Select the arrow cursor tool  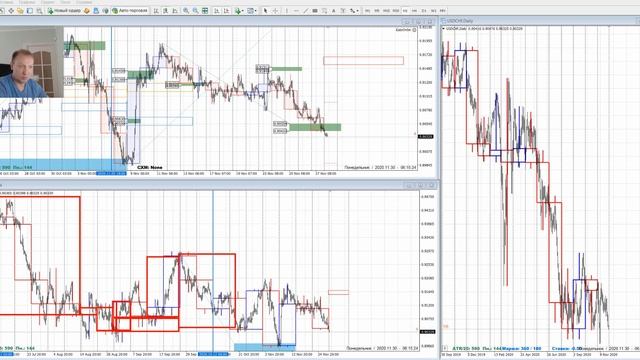click(265, 11)
